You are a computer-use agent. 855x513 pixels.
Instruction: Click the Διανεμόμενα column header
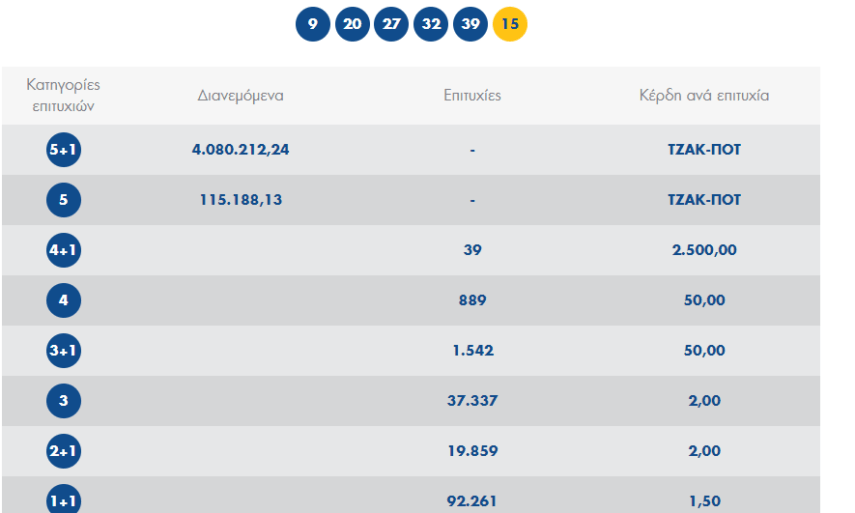(x=240, y=96)
